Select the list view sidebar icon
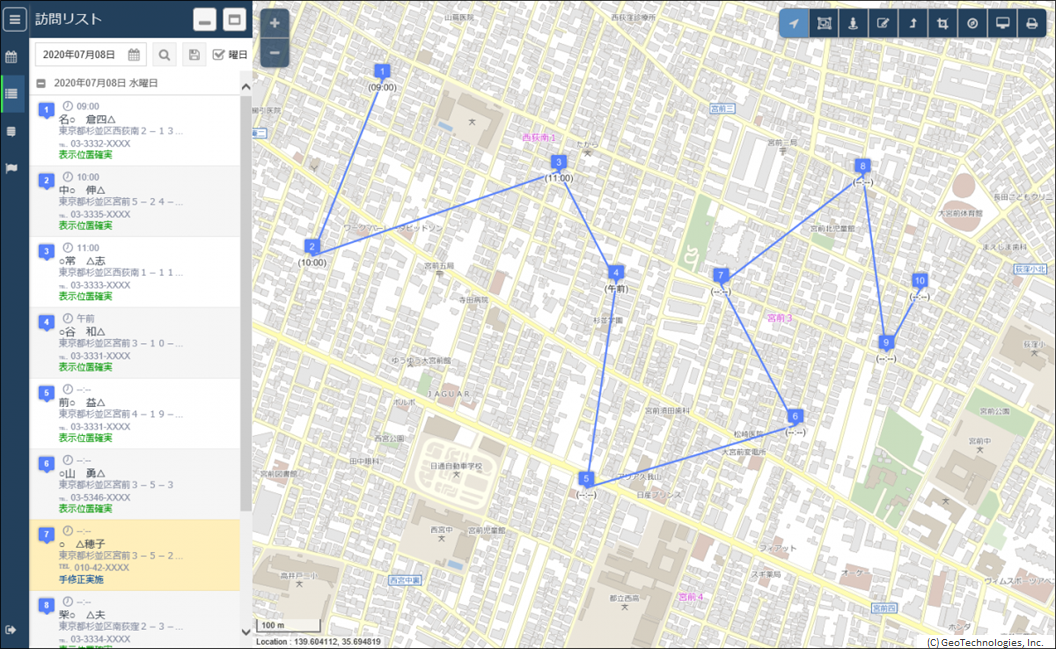The height and width of the screenshot is (650, 1056). click(11, 94)
